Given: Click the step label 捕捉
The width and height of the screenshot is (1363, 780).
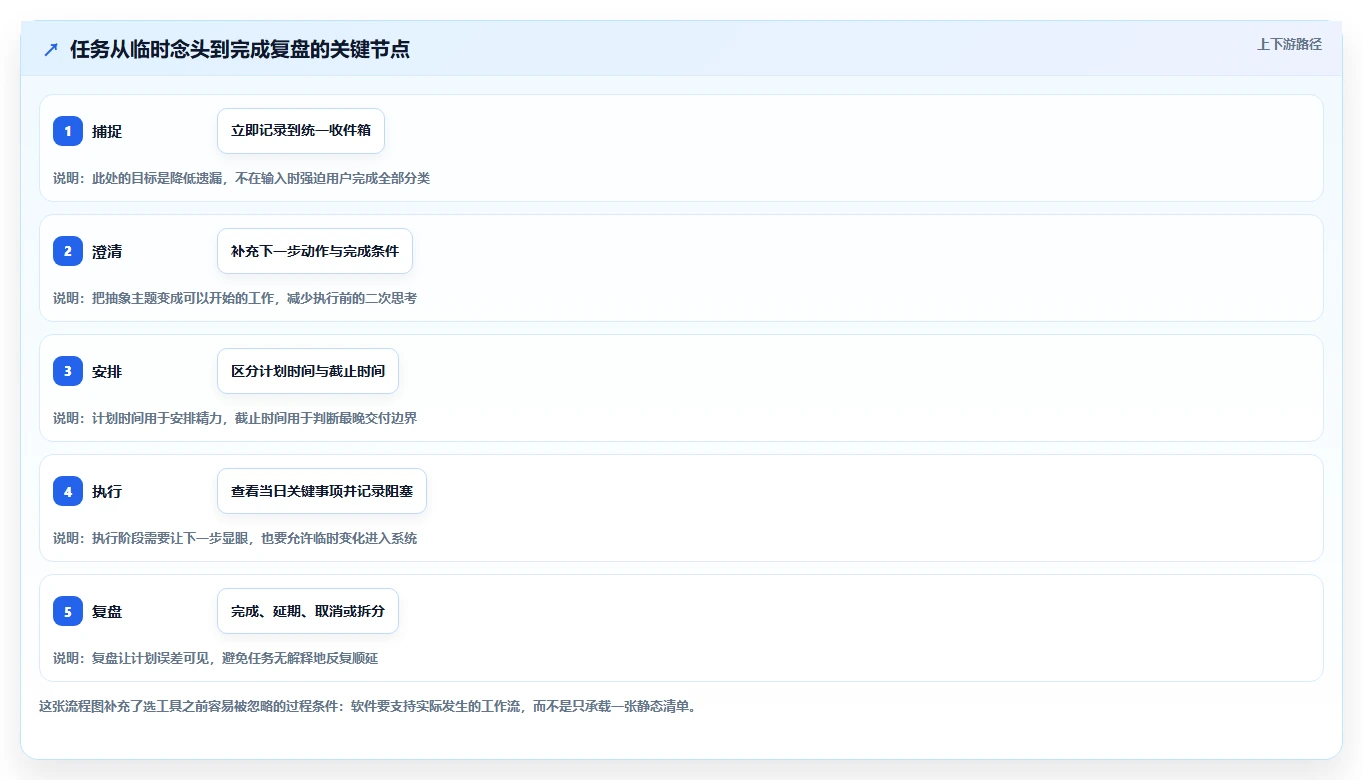Looking at the screenshot, I should [107, 131].
